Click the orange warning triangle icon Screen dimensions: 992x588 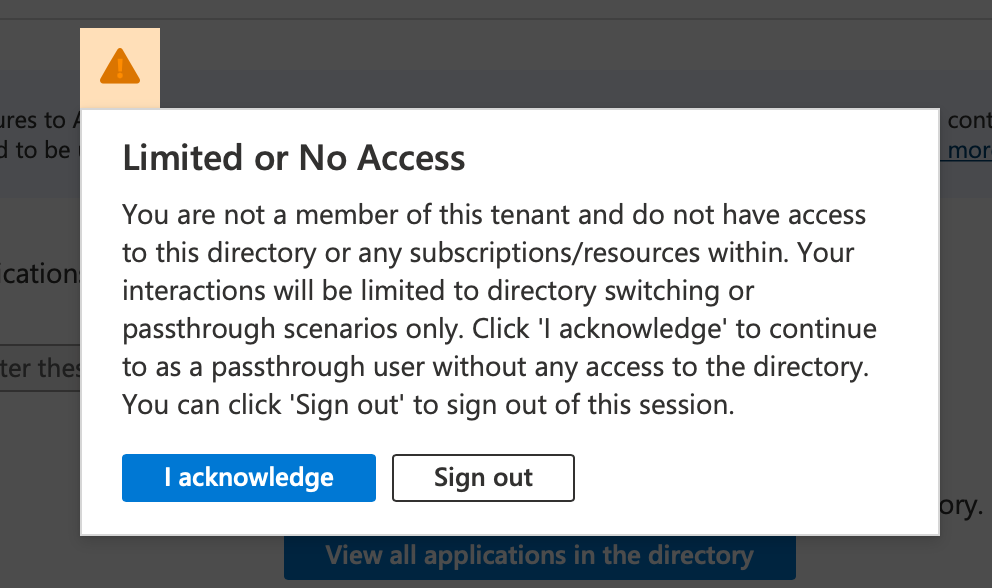tap(120, 66)
